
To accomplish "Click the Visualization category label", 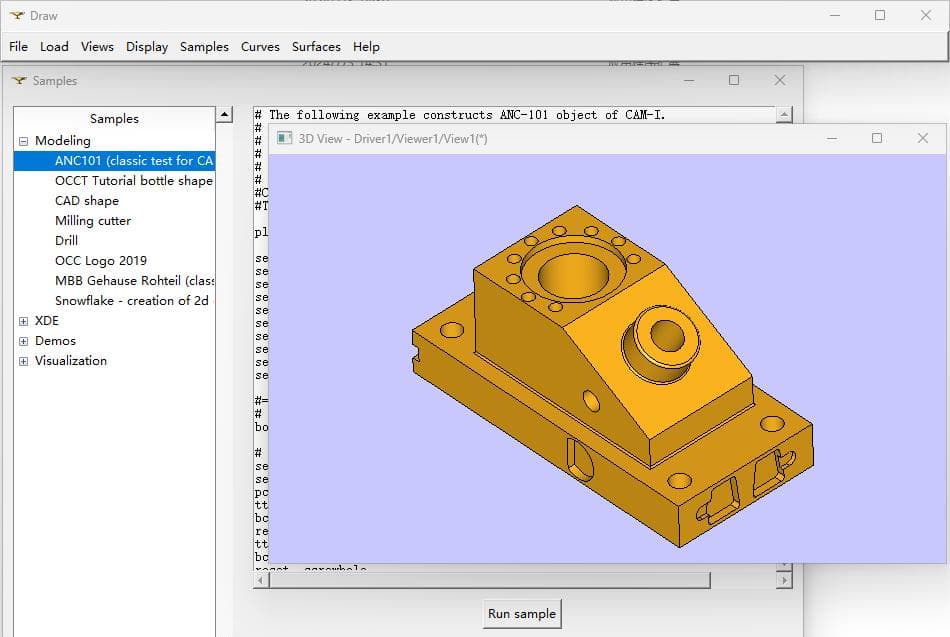I will pos(70,361).
